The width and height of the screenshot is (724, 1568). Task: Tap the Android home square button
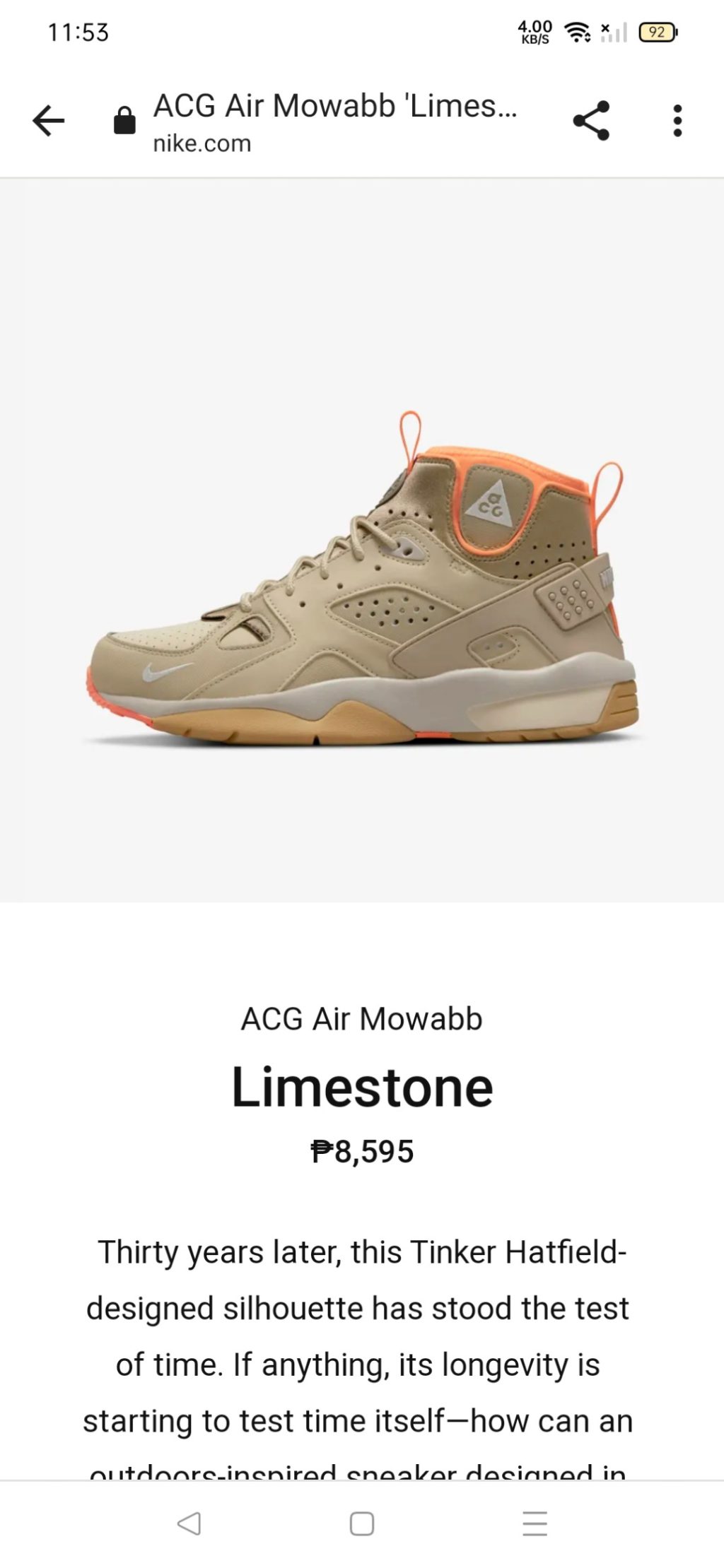click(x=362, y=1523)
